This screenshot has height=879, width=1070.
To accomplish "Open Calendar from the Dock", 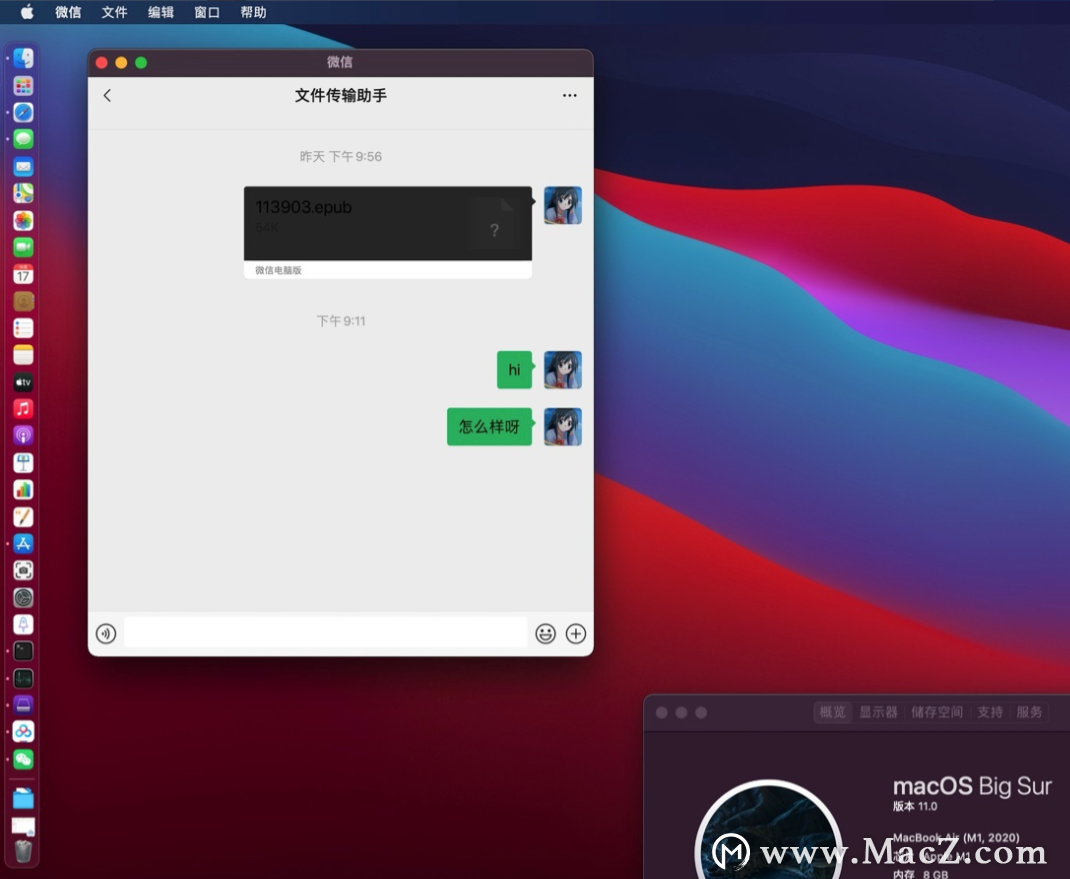I will 23,274.
